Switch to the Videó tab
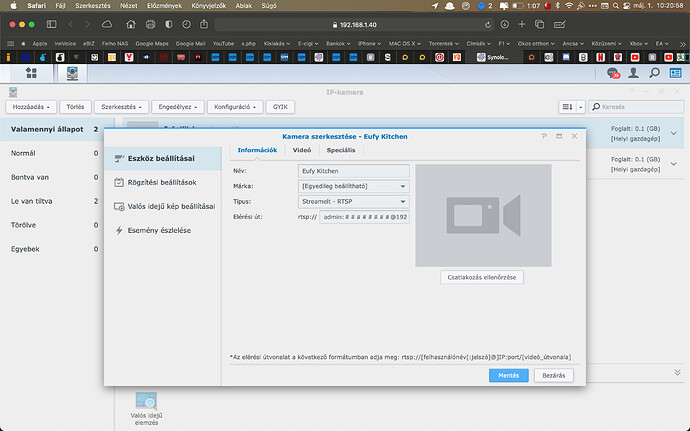The image size is (690, 431). pyautogui.click(x=300, y=150)
